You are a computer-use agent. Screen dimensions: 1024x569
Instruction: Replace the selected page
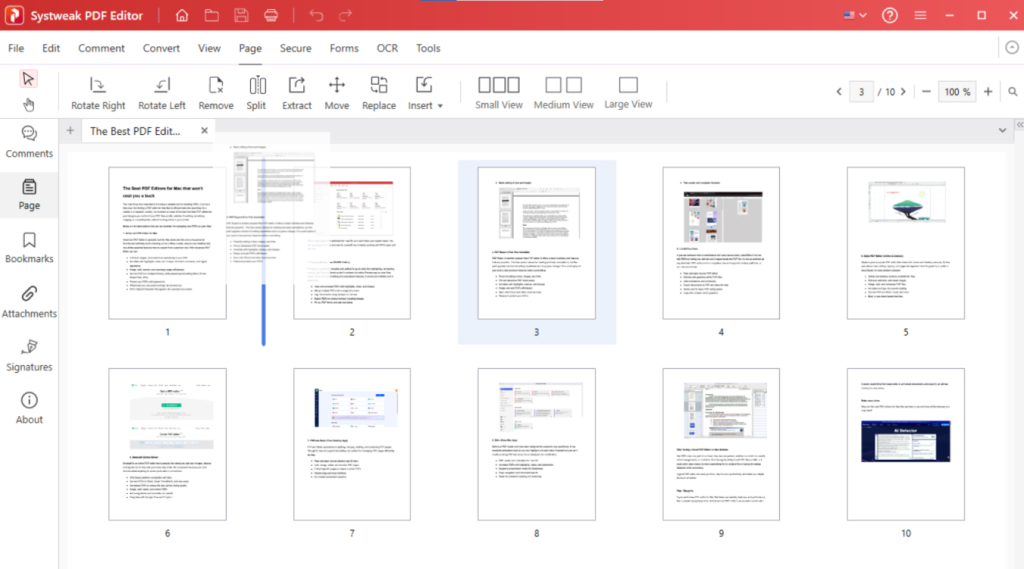coord(379,93)
